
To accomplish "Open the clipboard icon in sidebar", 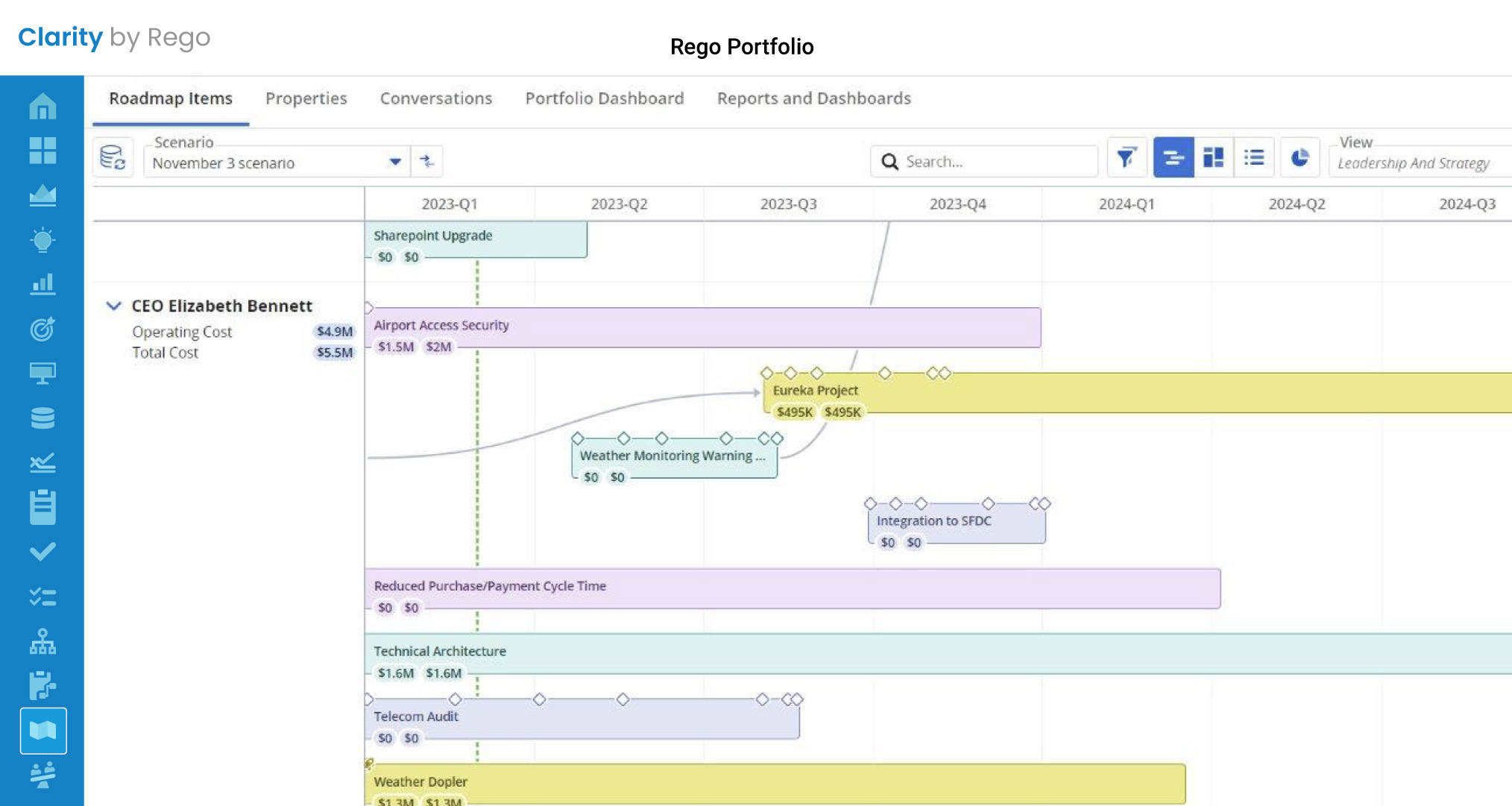I will (x=42, y=507).
